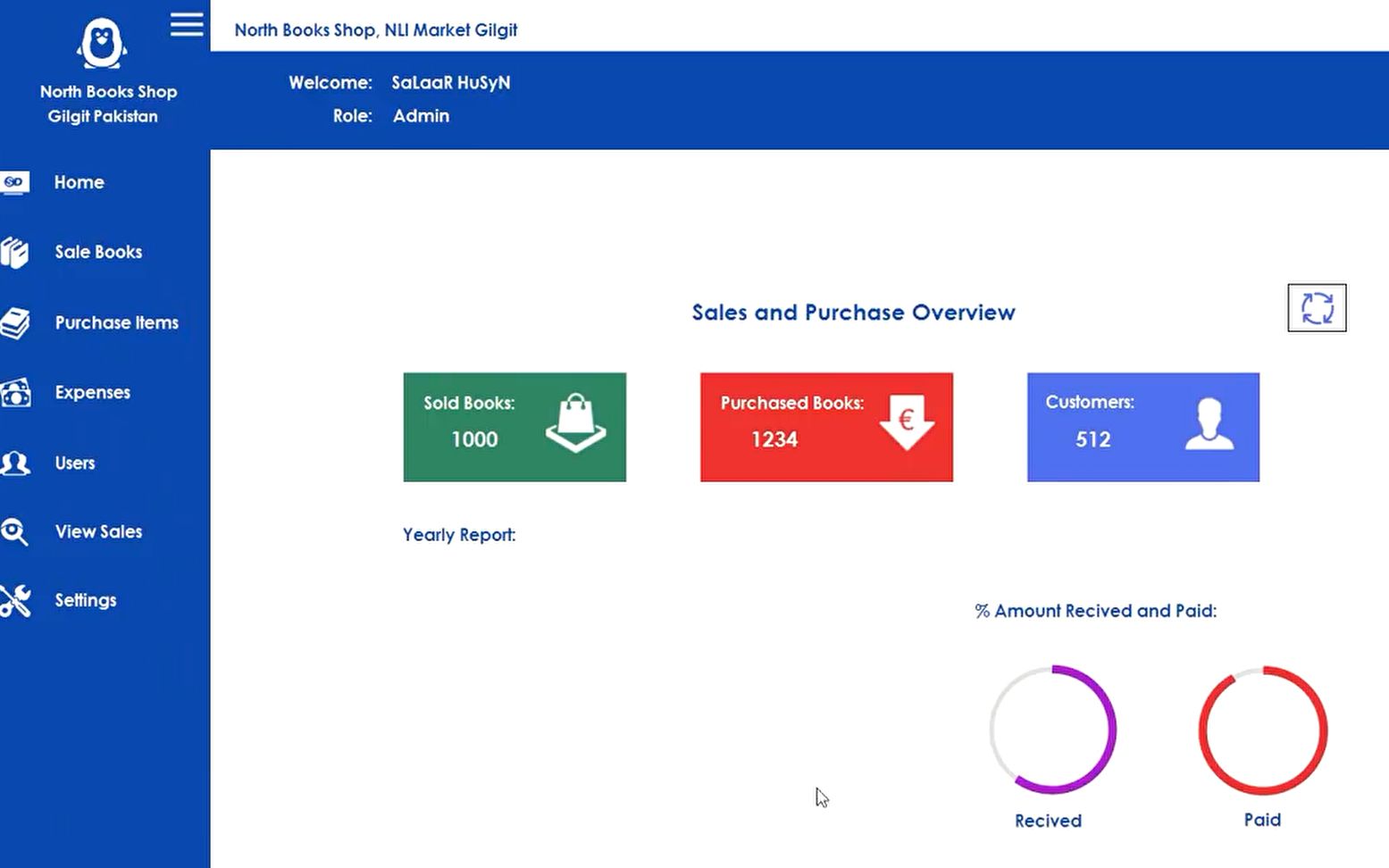Click the blue Customers card
The image size is (1389, 868).
coord(1143,427)
